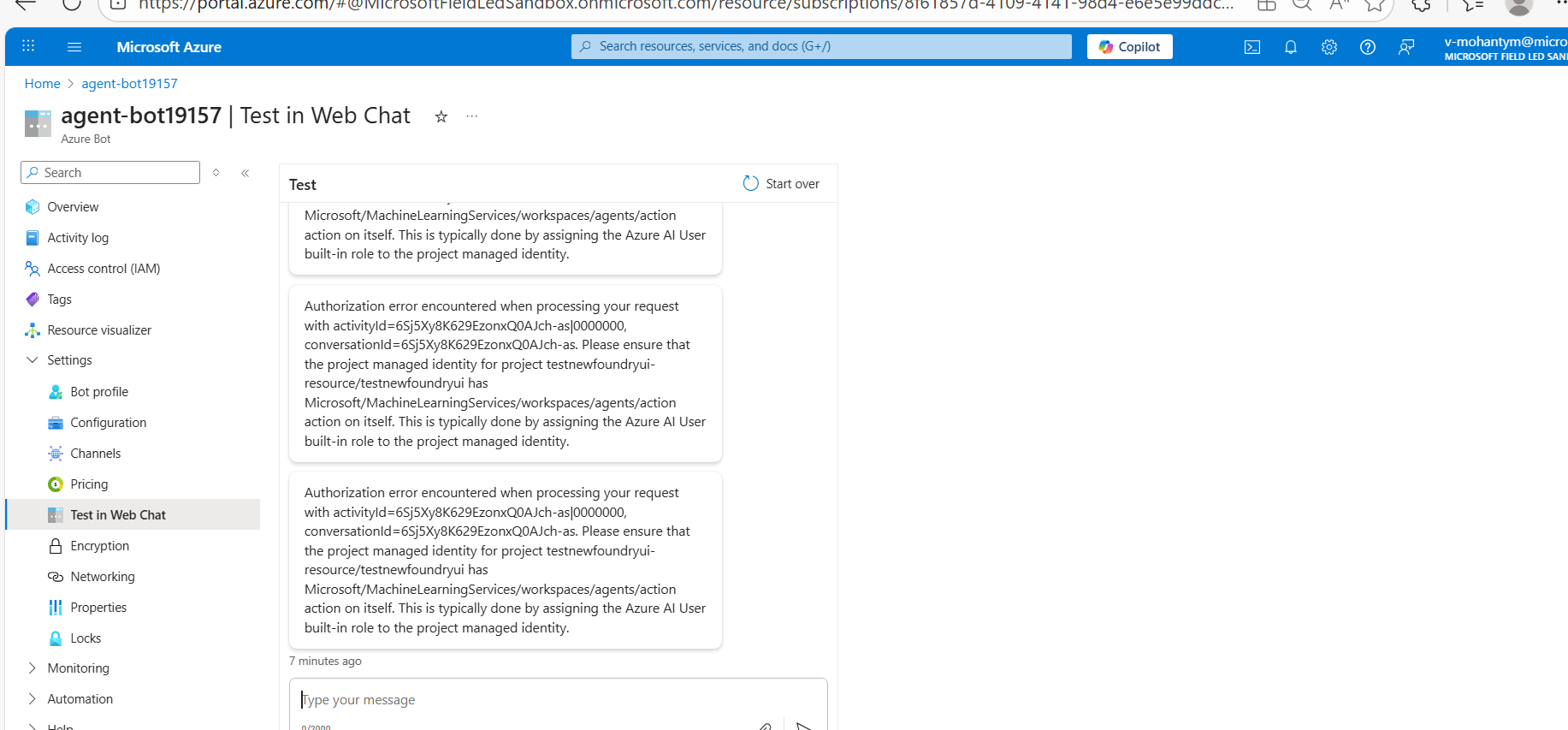Click the Copilot button

pyautogui.click(x=1130, y=47)
